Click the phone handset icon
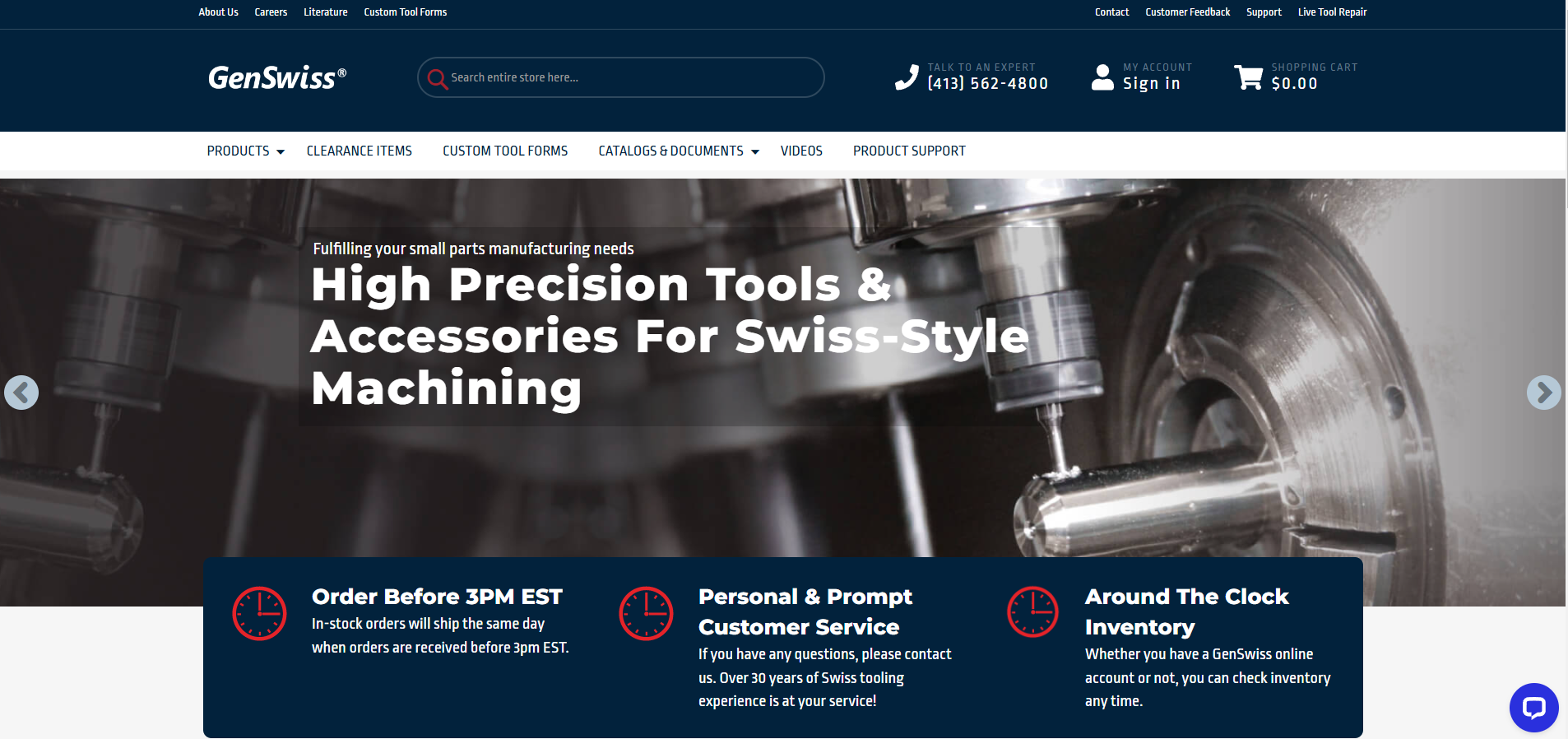This screenshot has width=1568, height=739. 907,77
